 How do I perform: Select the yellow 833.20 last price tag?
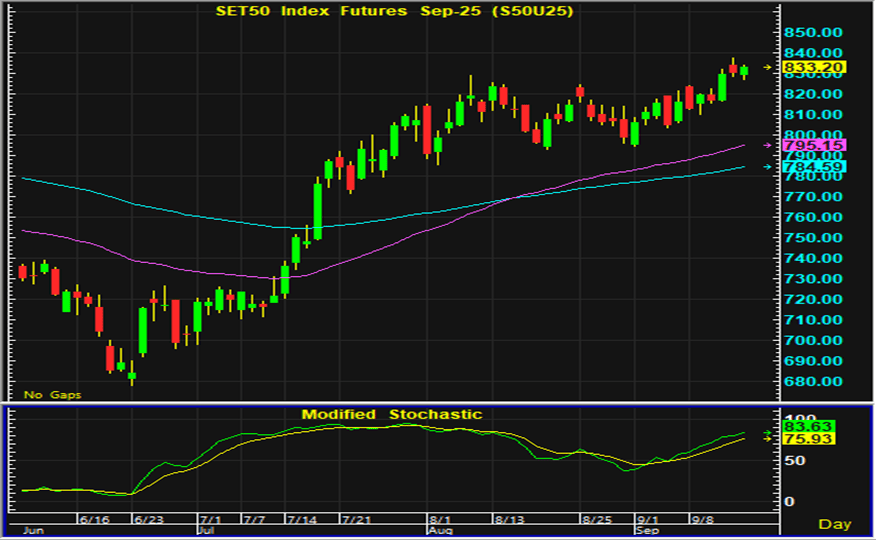815,67
